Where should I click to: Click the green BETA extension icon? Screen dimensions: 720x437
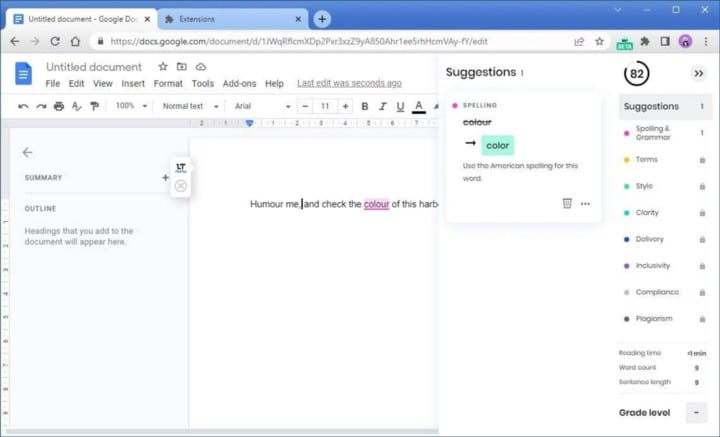[624, 42]
